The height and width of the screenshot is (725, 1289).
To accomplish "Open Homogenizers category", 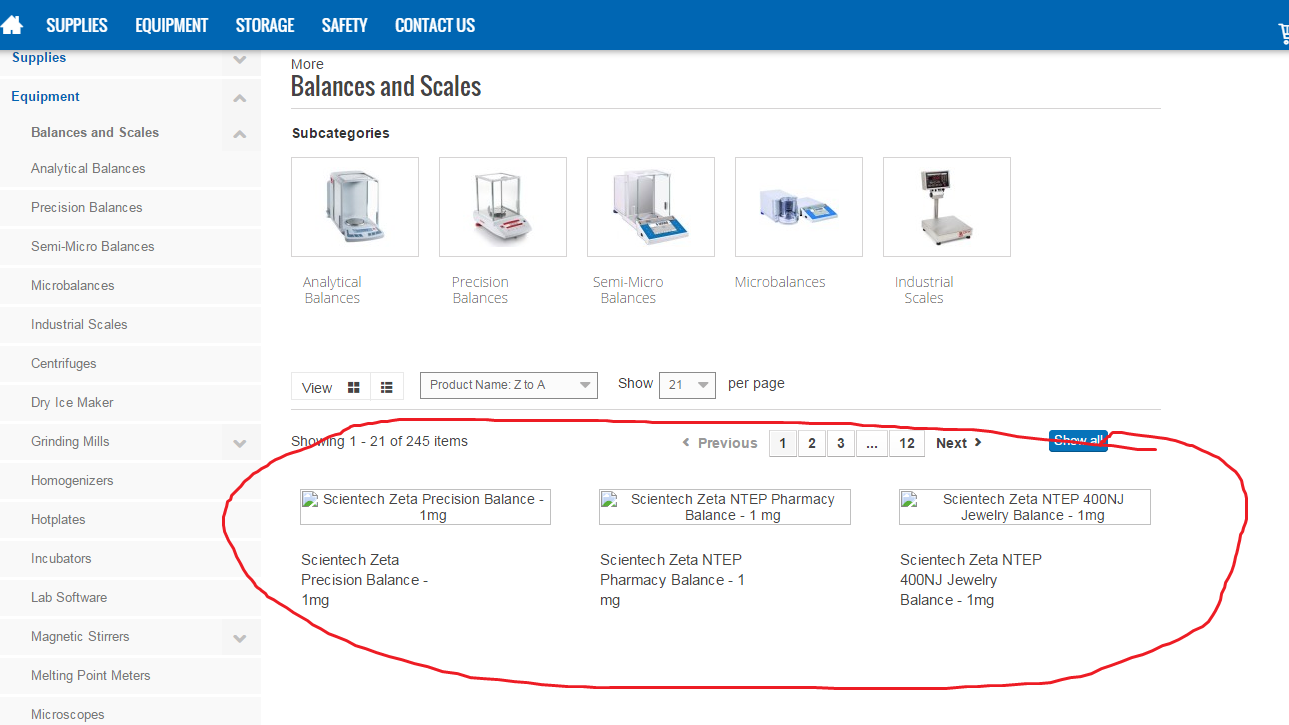I will point(72,480).
